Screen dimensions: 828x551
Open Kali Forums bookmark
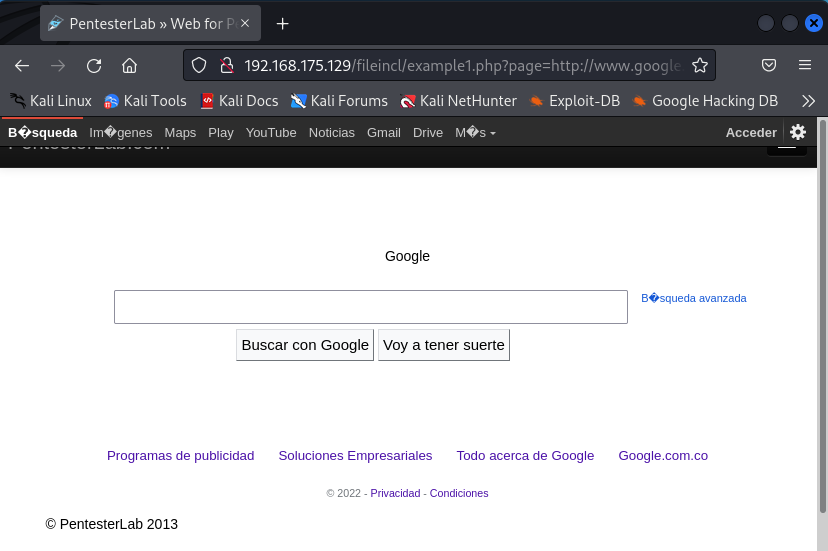[339, 101]
